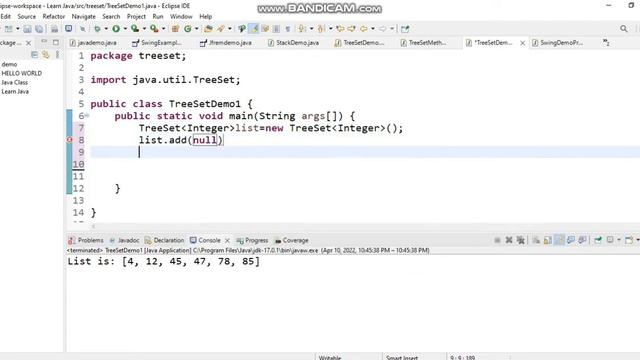Open the Coverage view tab
The width and height of the screenshot is (640, 360).
[291, 240]
